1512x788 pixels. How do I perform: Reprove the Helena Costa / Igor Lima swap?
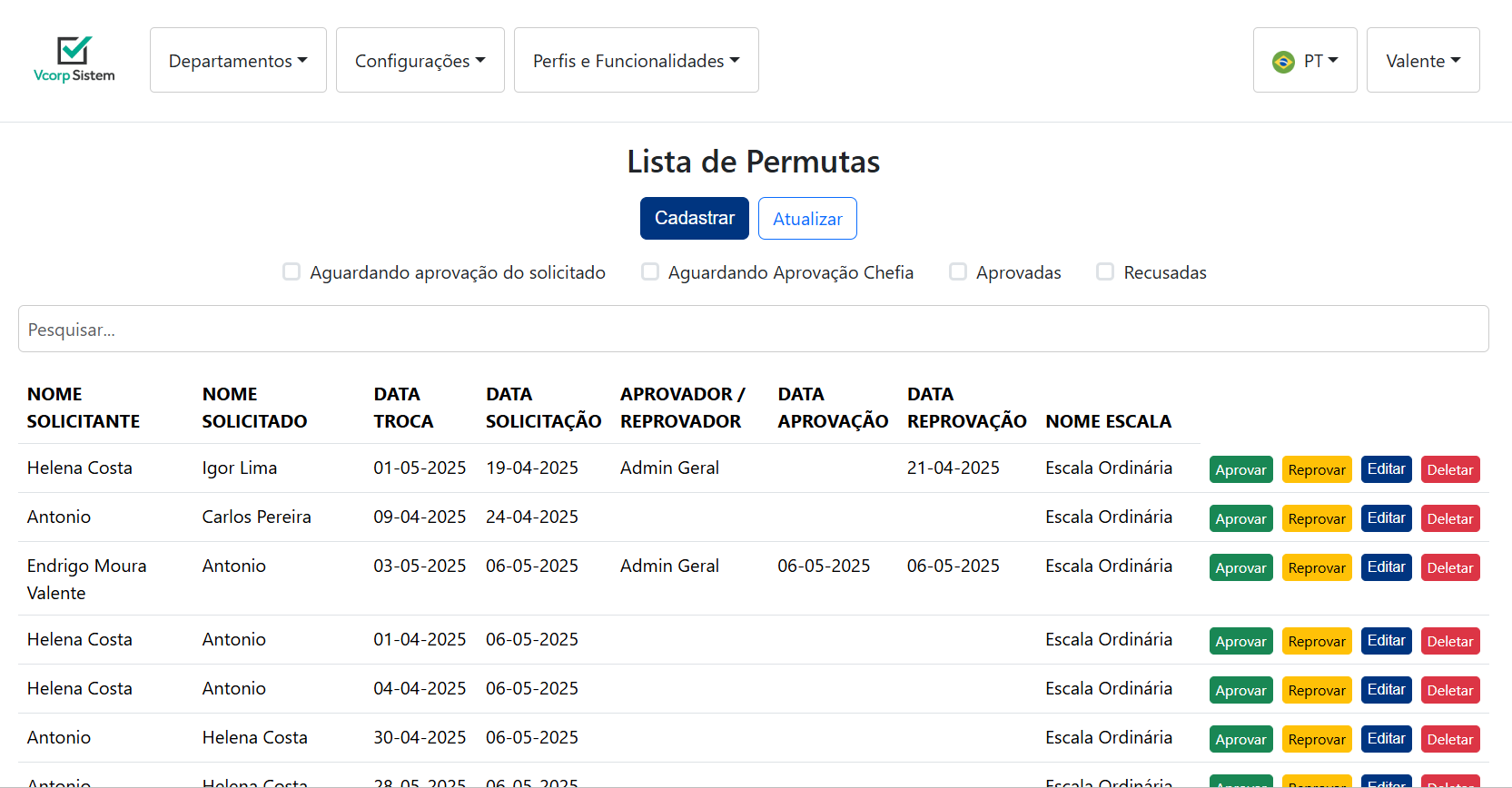(1317, 469)
